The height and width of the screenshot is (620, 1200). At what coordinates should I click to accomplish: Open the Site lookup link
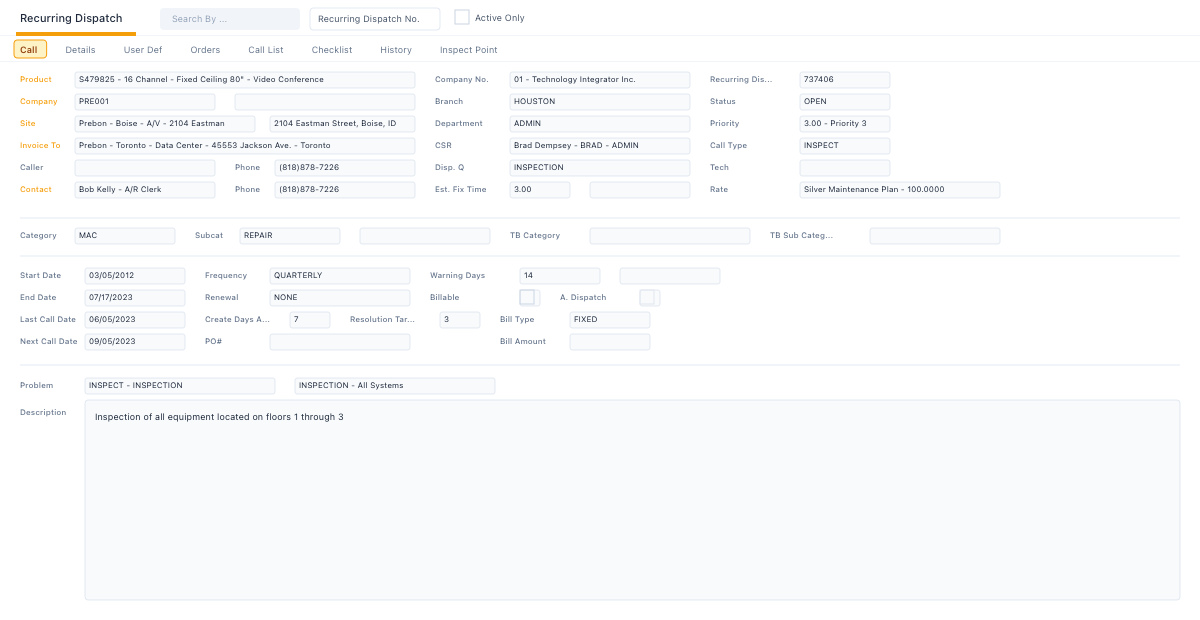(x=29, y=123)
